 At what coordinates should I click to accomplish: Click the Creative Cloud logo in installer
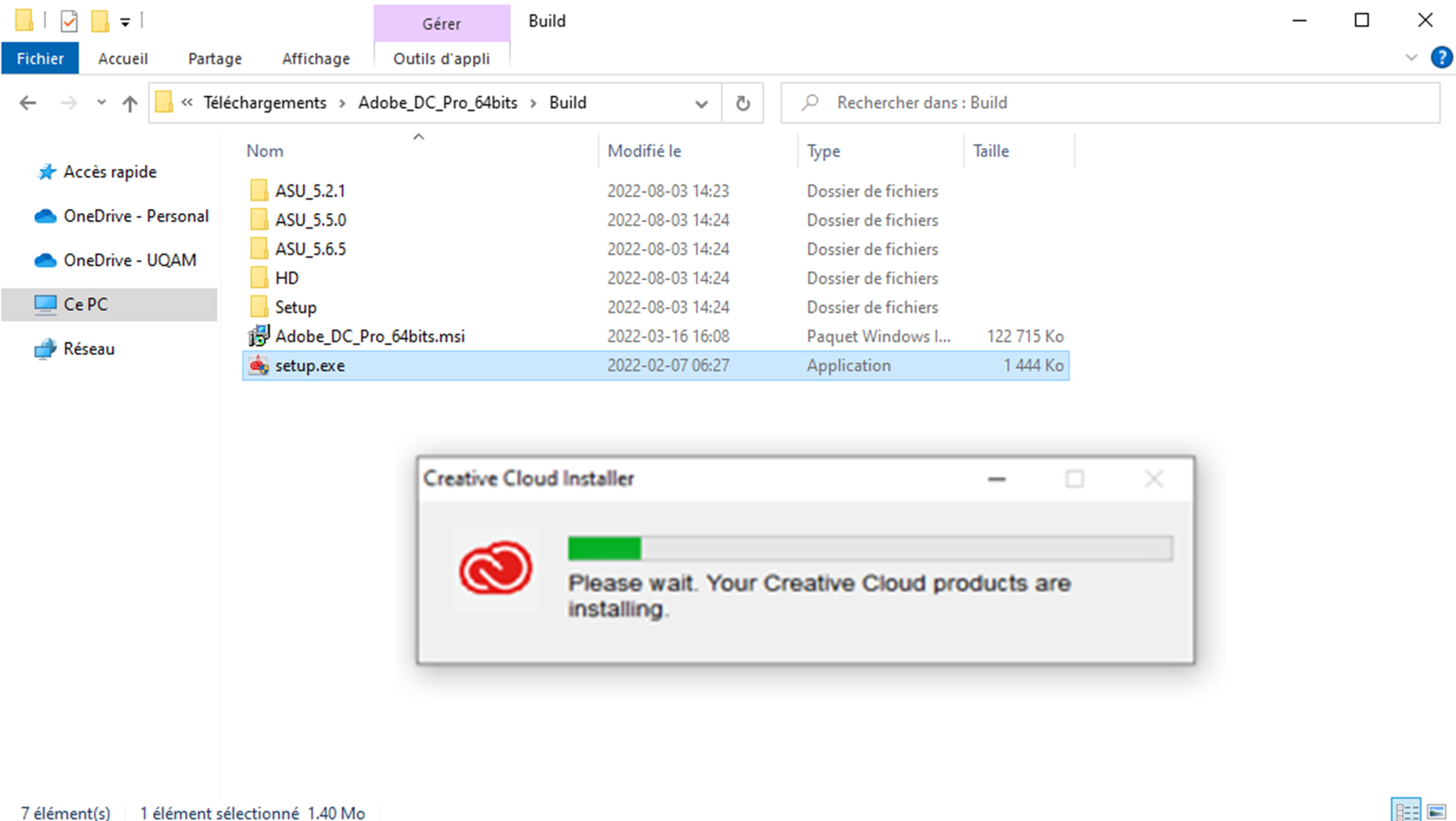click(x=495, y=568)
